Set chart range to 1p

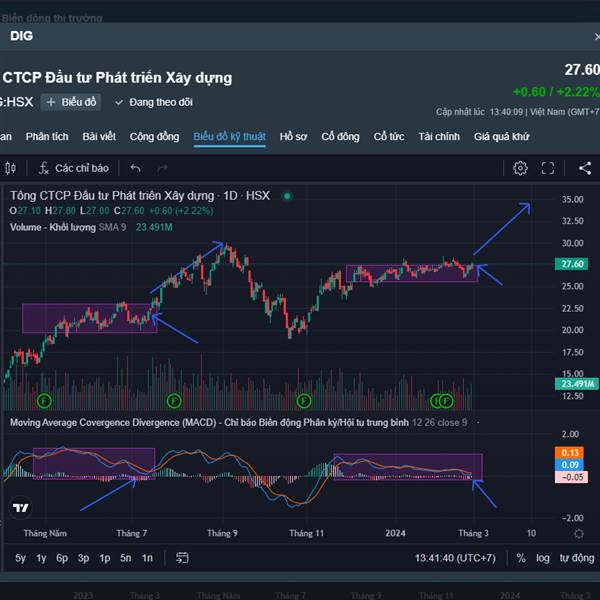coord(104,558)
